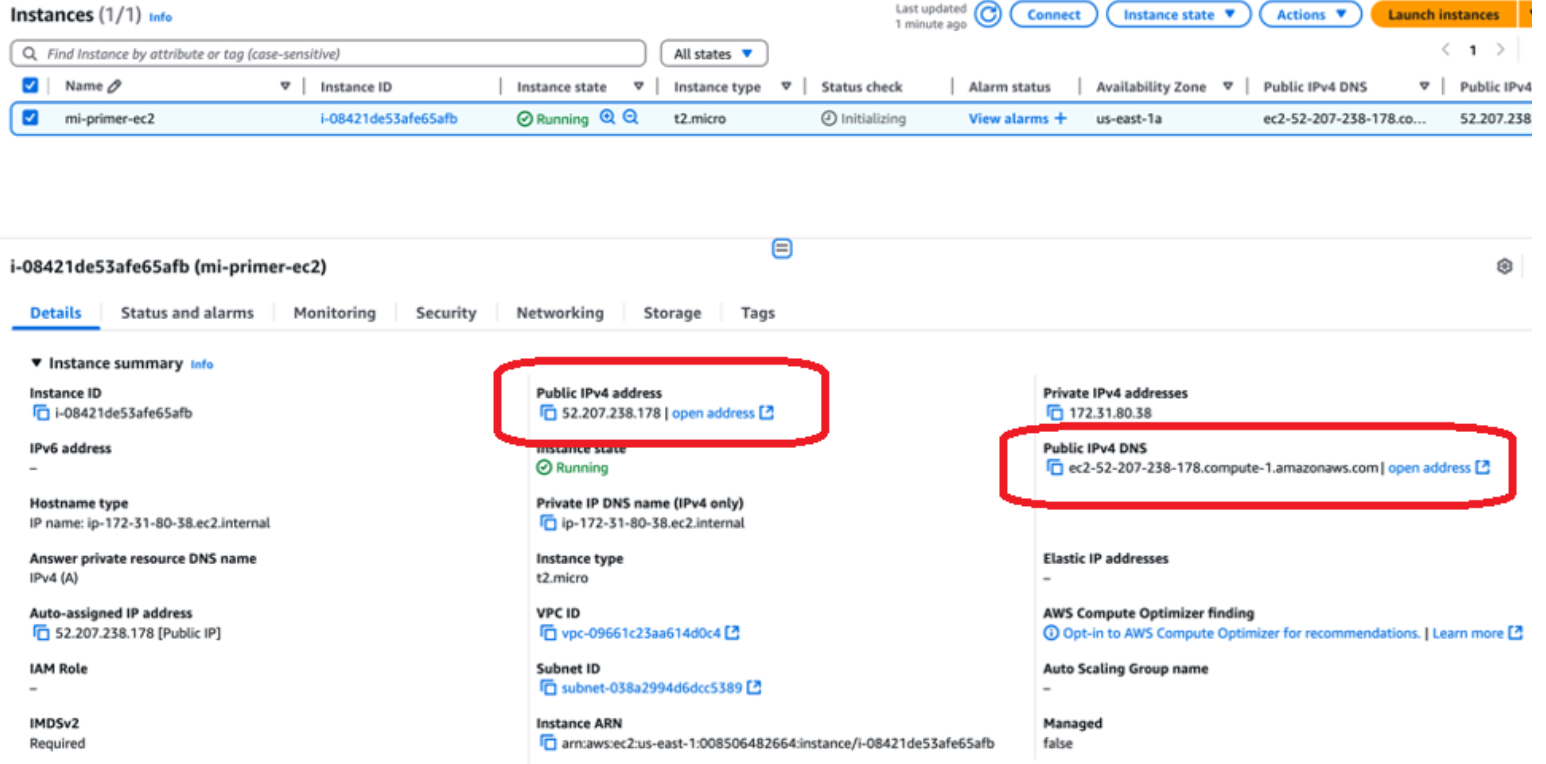Viewport: 1546px width, 764px height.
Task: Open the details panel settings gear
Action: 1504,266
